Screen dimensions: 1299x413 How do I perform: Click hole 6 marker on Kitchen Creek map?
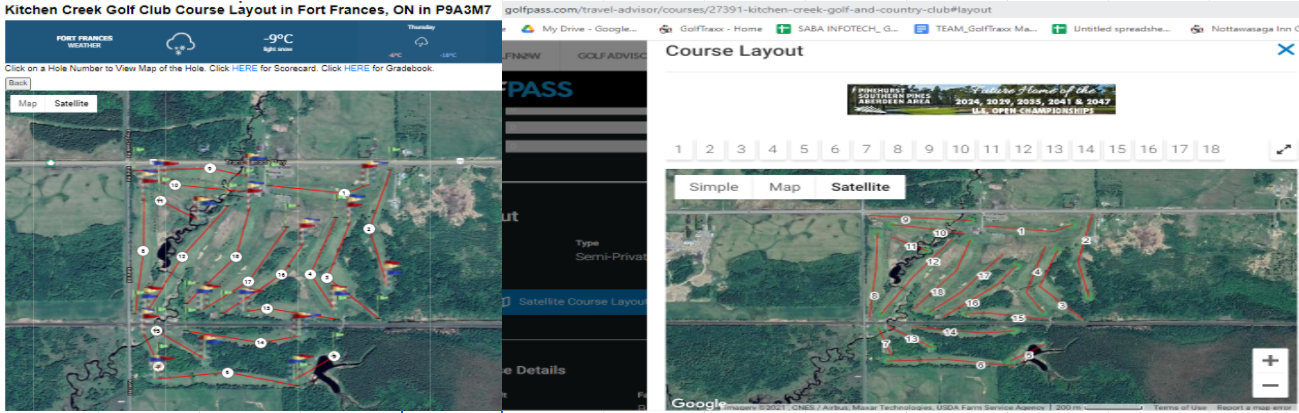[x=228, y=372]
